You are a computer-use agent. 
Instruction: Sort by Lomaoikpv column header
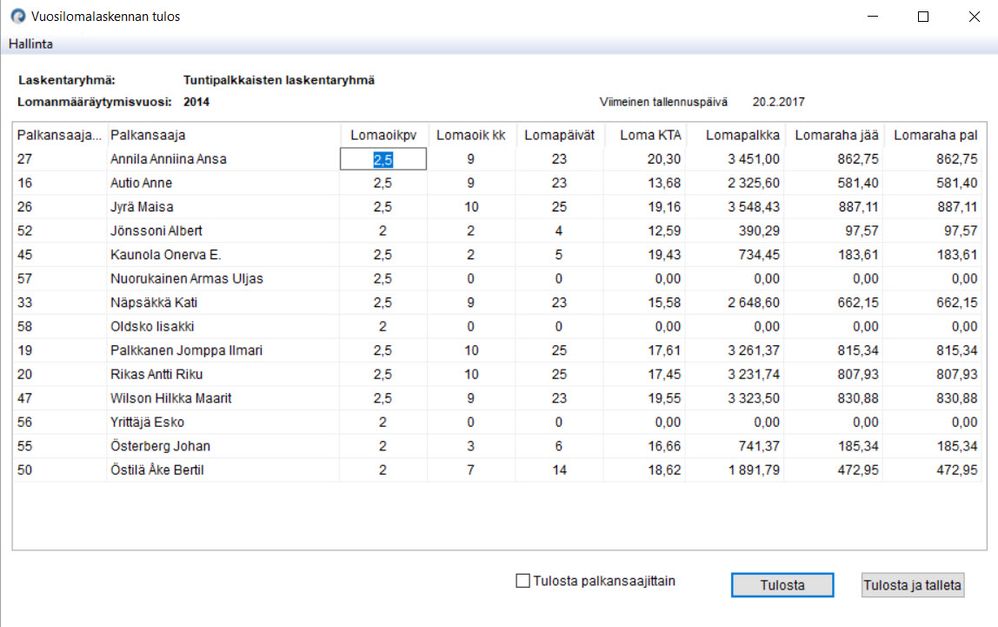pyautogui.click(x=383, y=135)
